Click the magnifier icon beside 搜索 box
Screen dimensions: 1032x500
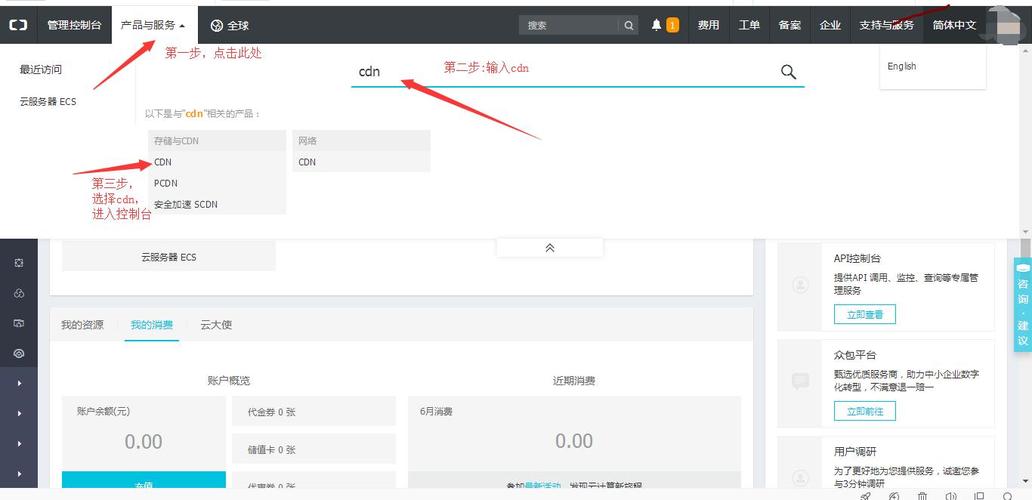[x=629, y=26]
